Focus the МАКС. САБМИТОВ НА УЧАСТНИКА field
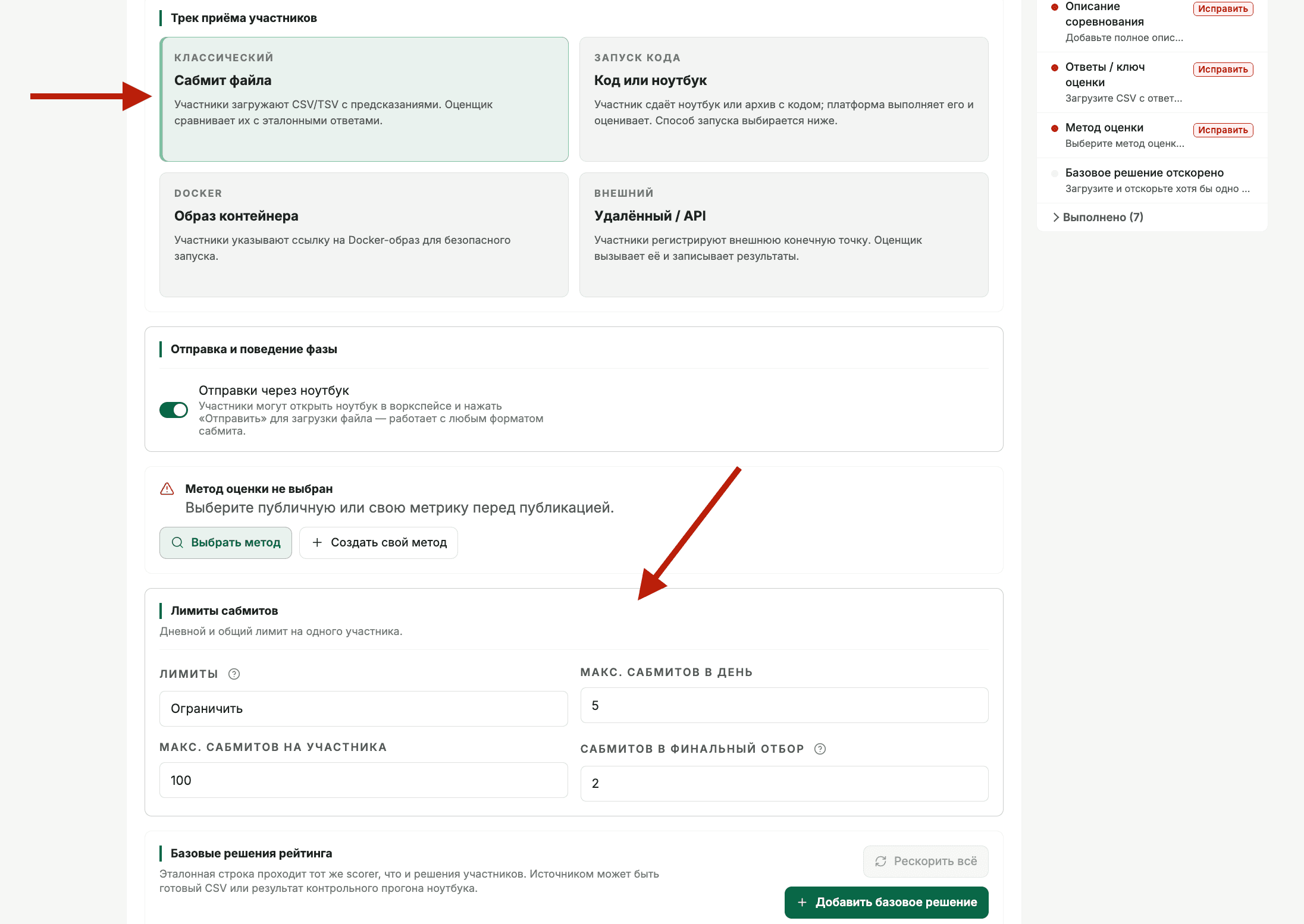The height and width of the screenshot is (924, 1304). click(363, 780)
